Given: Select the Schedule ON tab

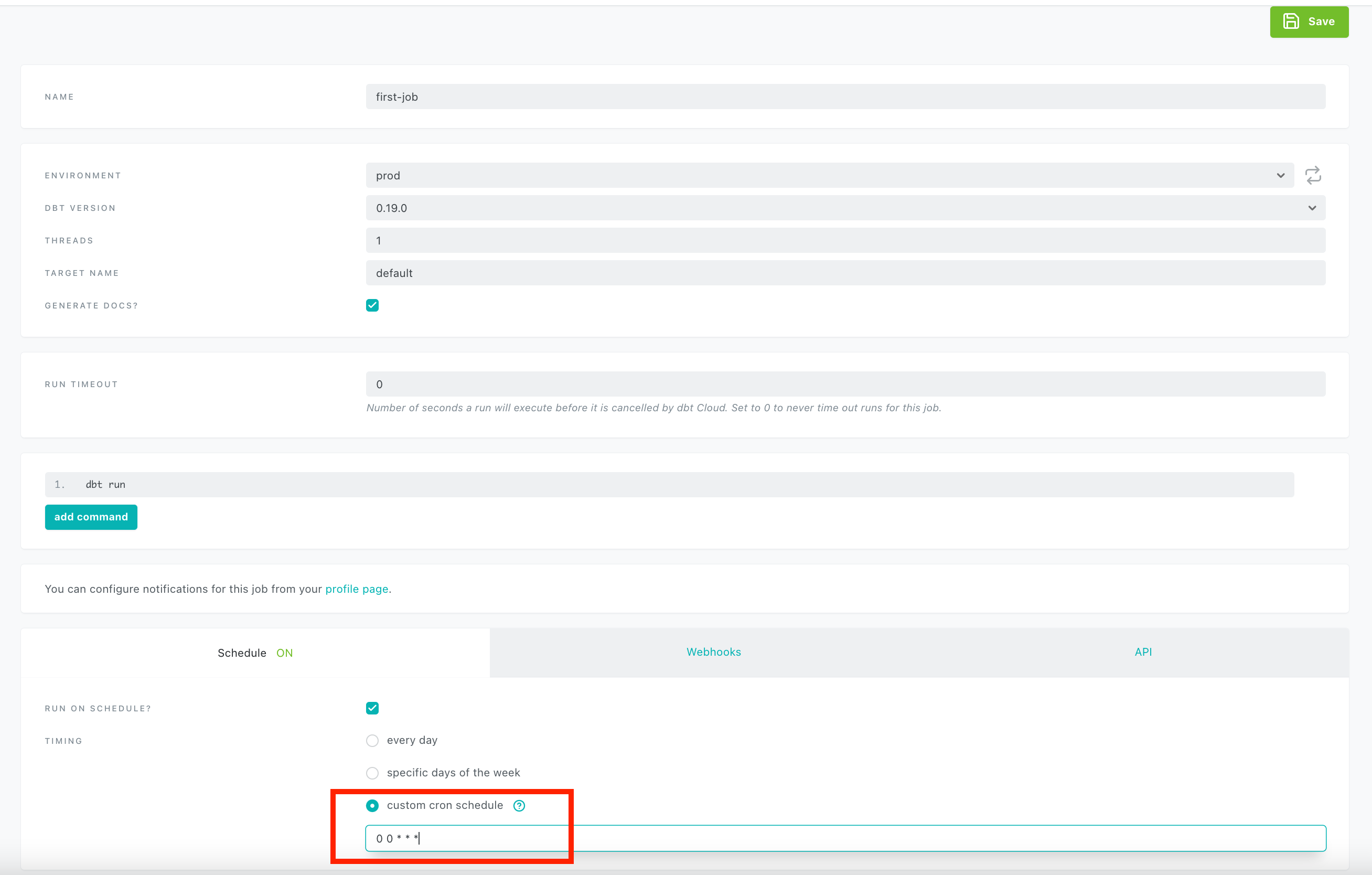Looking at the screenshot, I should coord(255,653).
